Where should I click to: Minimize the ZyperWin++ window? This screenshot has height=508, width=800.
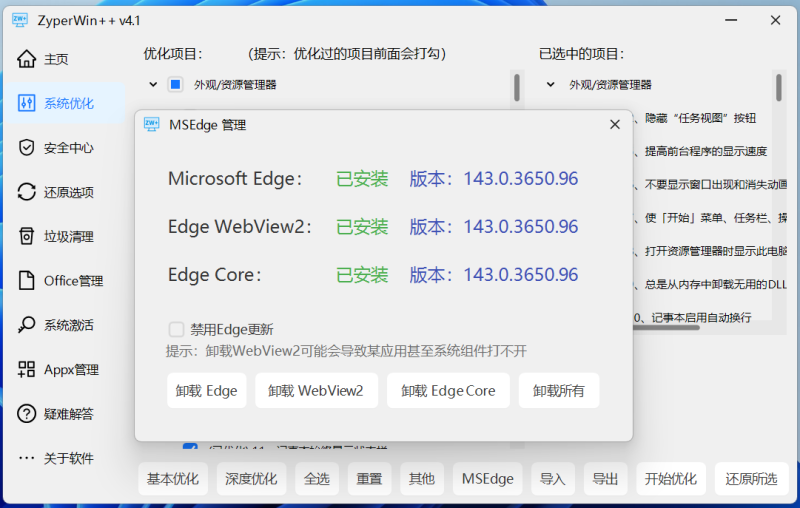(731, 20)
